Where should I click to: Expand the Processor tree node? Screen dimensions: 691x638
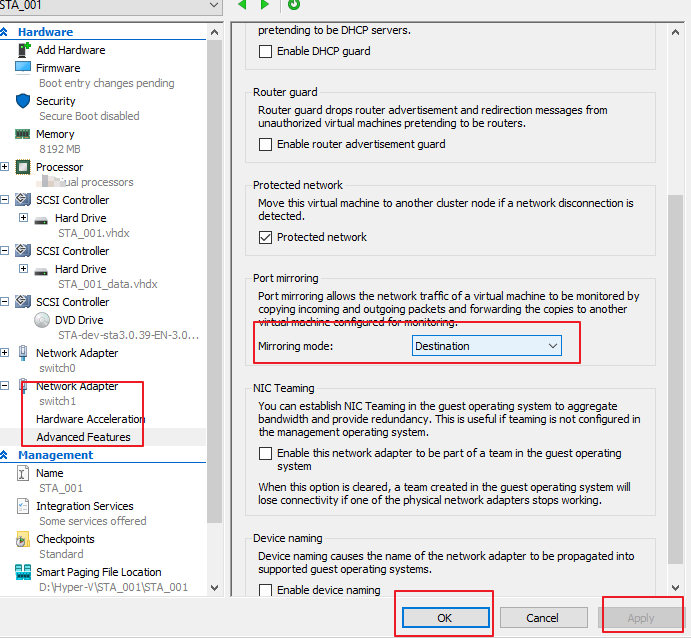click(x=4, y=167)
